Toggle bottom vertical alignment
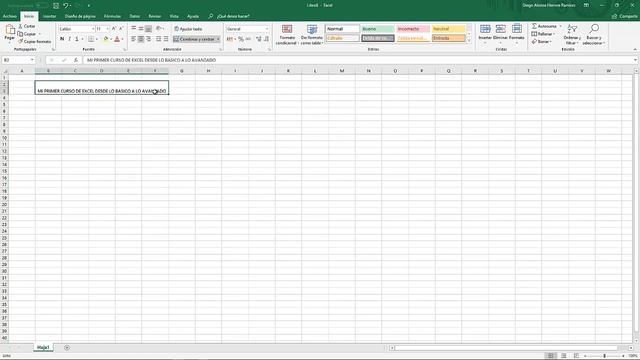The image size is (640, 360). [148, 29]
